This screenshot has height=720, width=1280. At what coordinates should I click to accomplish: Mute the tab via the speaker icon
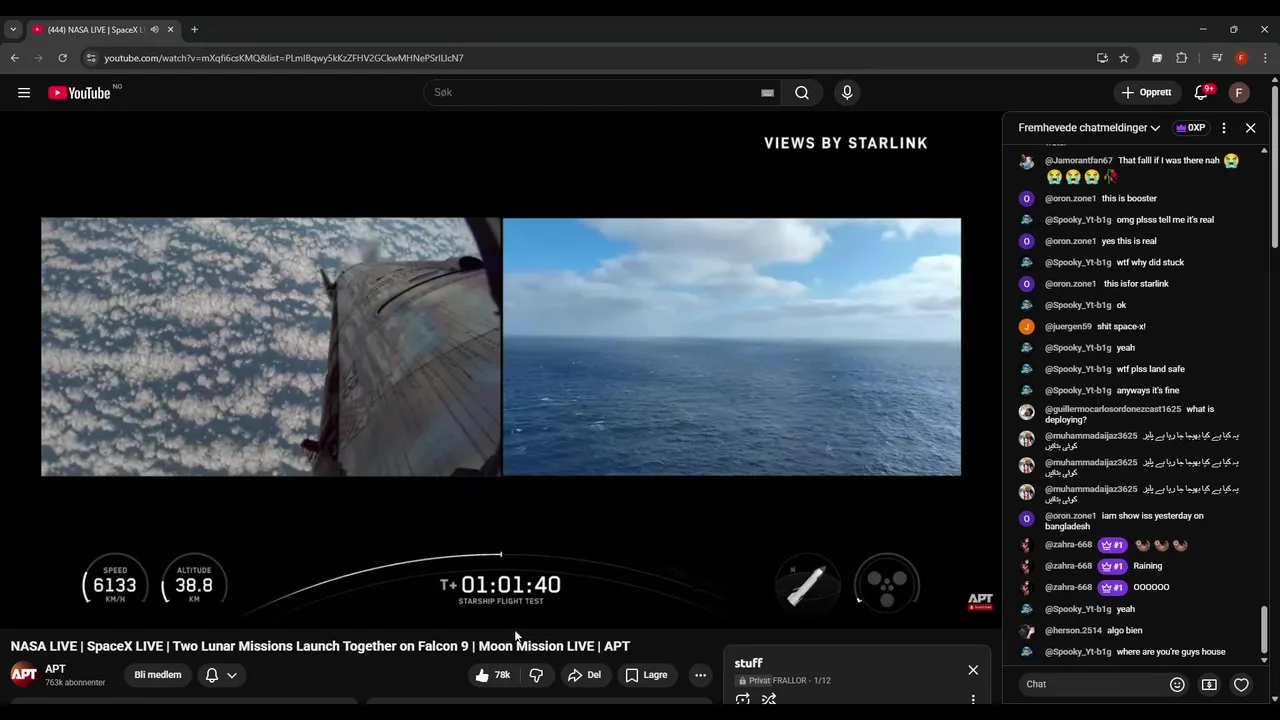click(154, 29)
